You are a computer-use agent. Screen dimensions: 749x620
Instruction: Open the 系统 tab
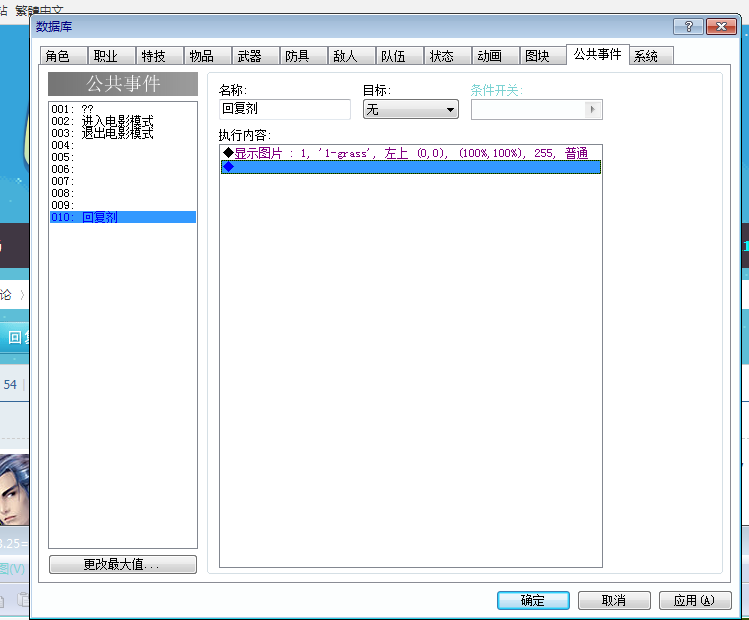click(x=651, y=56)
